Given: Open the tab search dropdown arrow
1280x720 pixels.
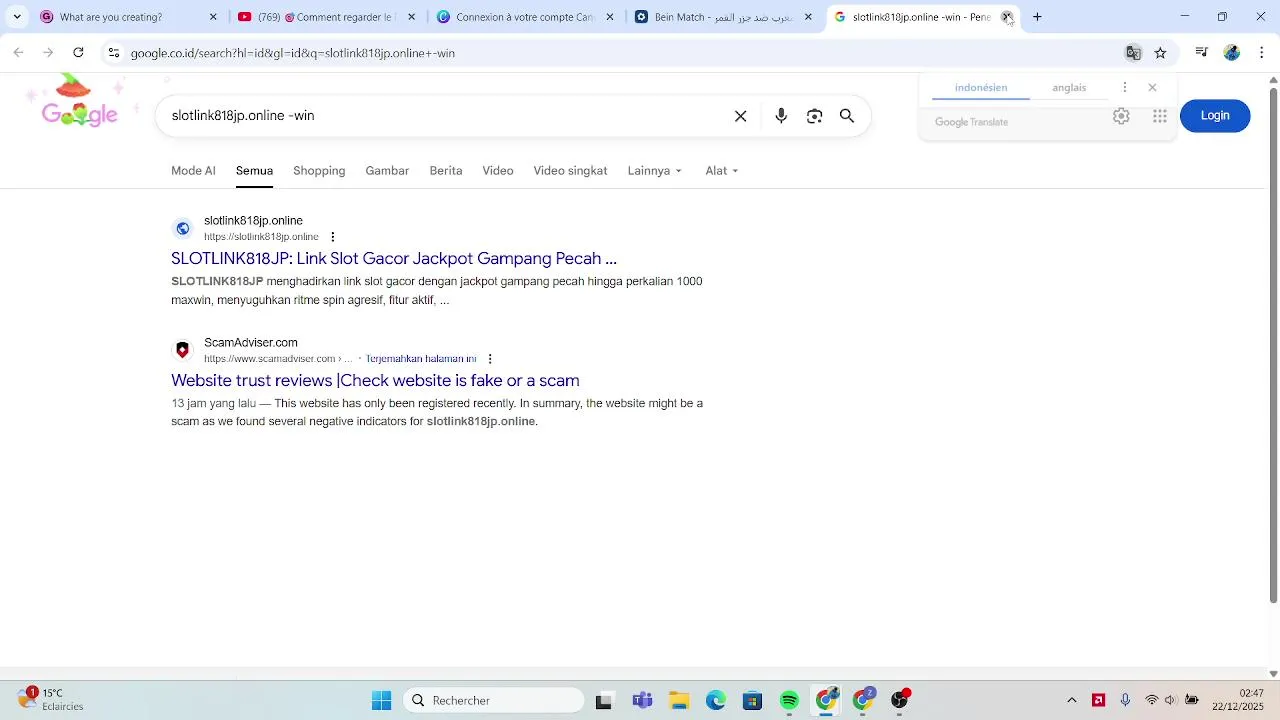Looking at the screenshot, I should 17,17.
